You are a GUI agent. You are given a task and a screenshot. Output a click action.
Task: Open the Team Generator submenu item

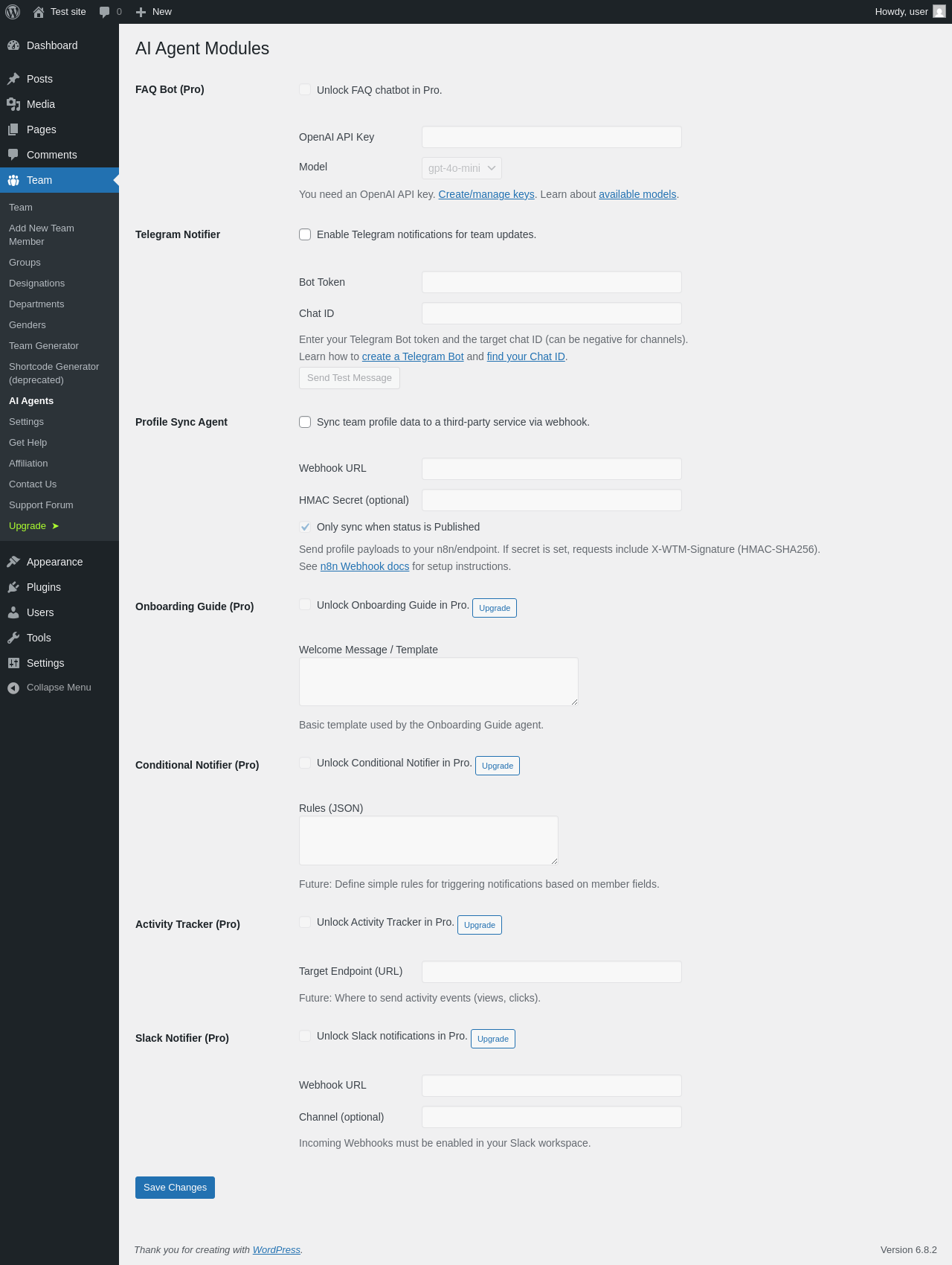pyautogui.click(x=44, y=346)
